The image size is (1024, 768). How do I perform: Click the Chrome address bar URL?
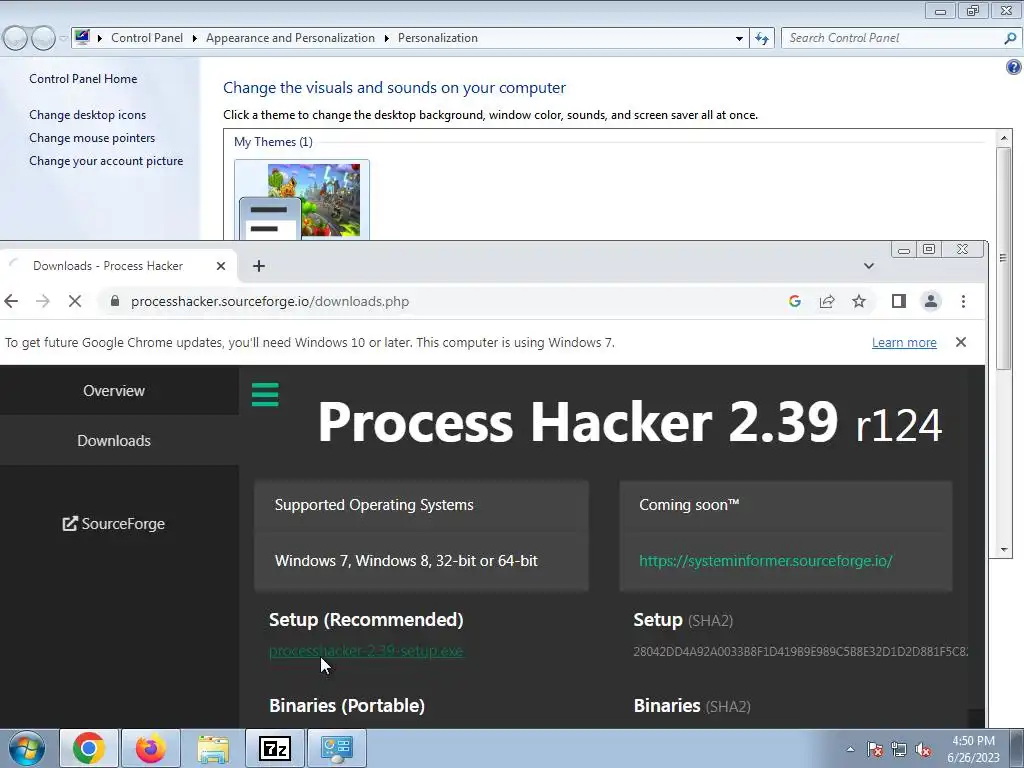[x=270, y=302]
